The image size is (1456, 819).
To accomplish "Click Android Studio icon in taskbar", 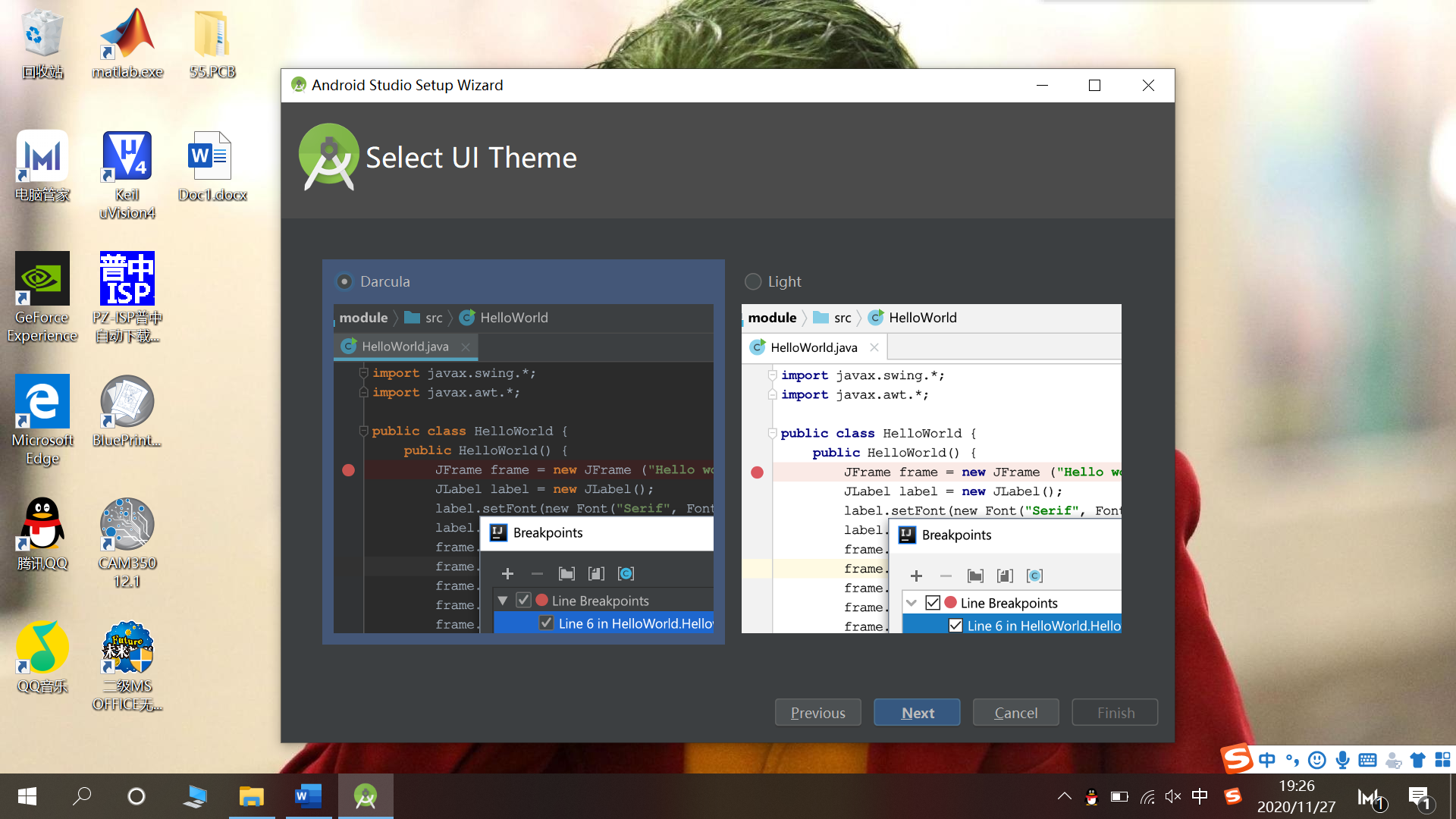I will point(366,796).
